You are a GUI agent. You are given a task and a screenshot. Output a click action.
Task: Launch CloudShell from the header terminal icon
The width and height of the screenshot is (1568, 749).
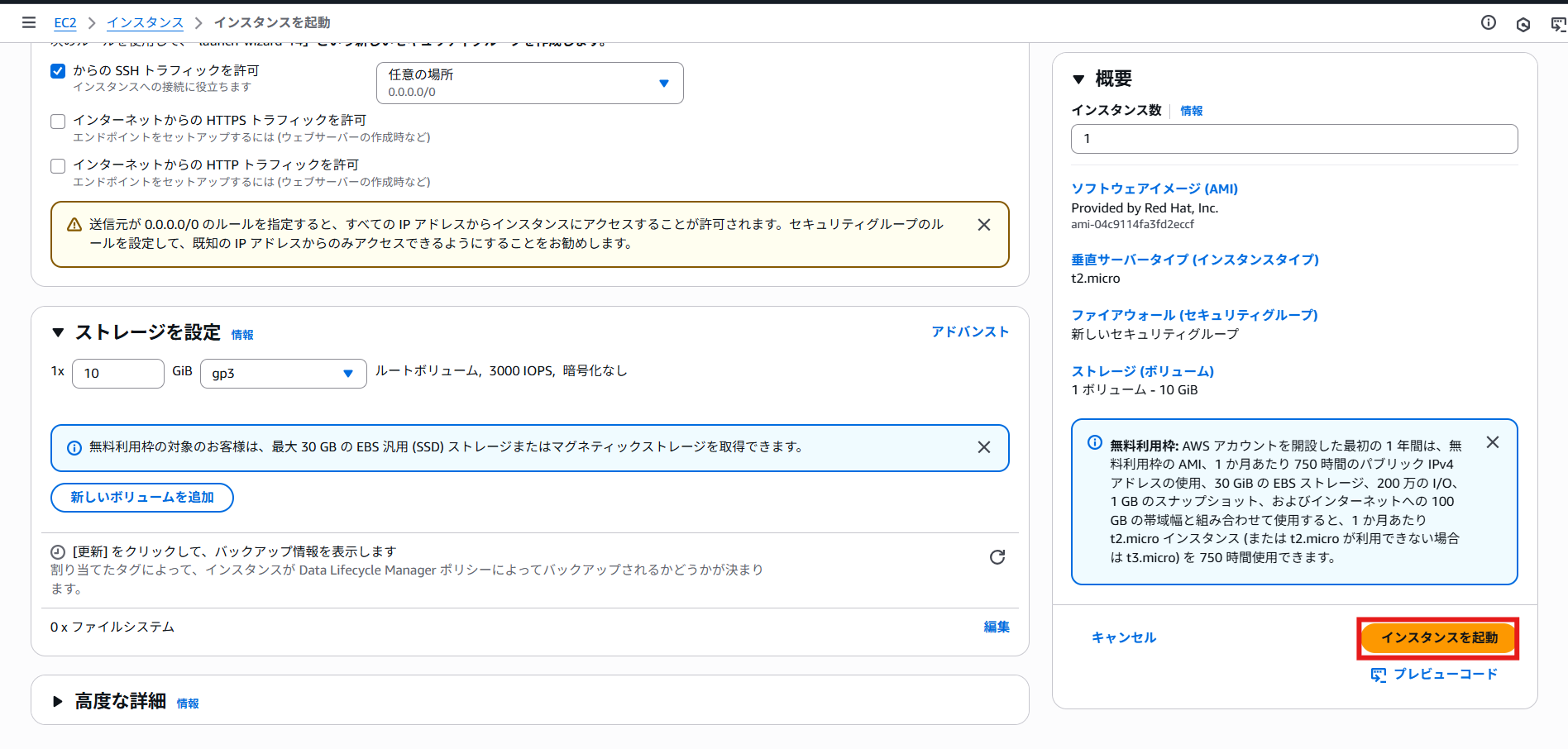click(1559, 24)
